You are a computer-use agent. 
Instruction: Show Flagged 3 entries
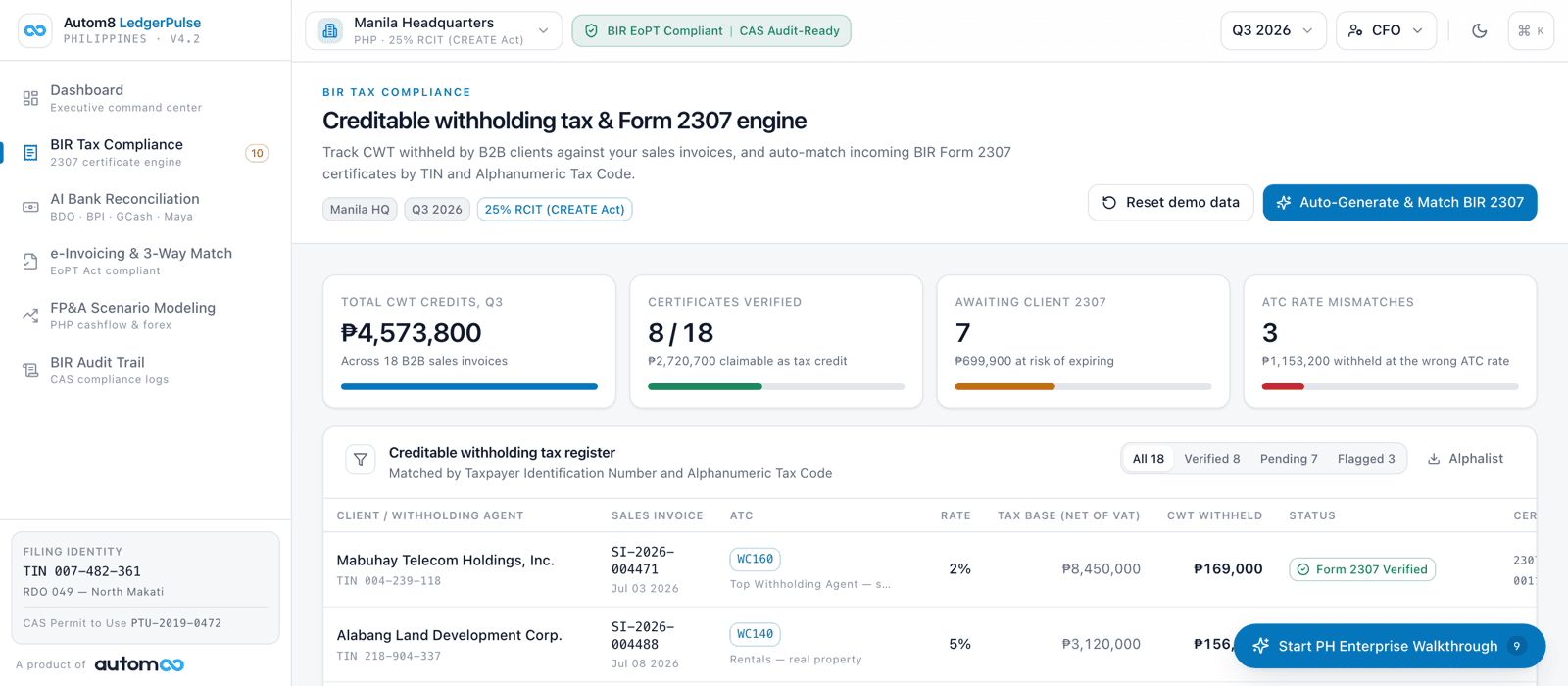pyautogui.click(x=1366, y=459)
